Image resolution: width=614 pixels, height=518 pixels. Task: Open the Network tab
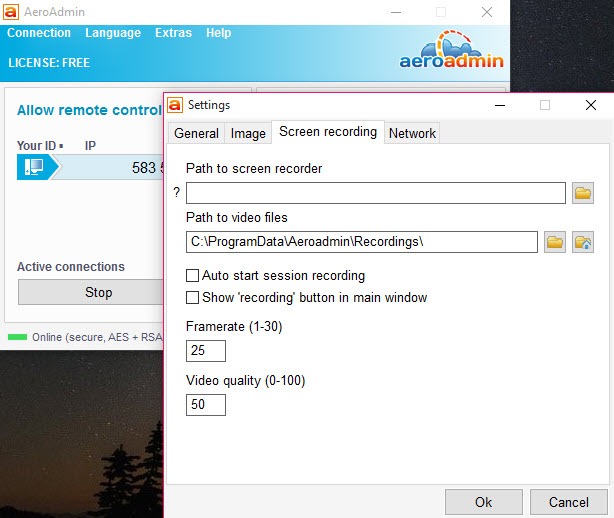click(412, 134)
